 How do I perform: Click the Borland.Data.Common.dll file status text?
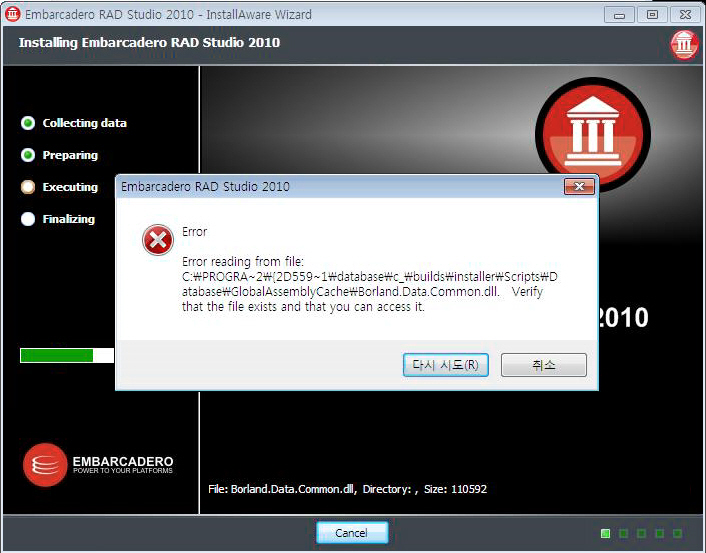click(347, 490)
